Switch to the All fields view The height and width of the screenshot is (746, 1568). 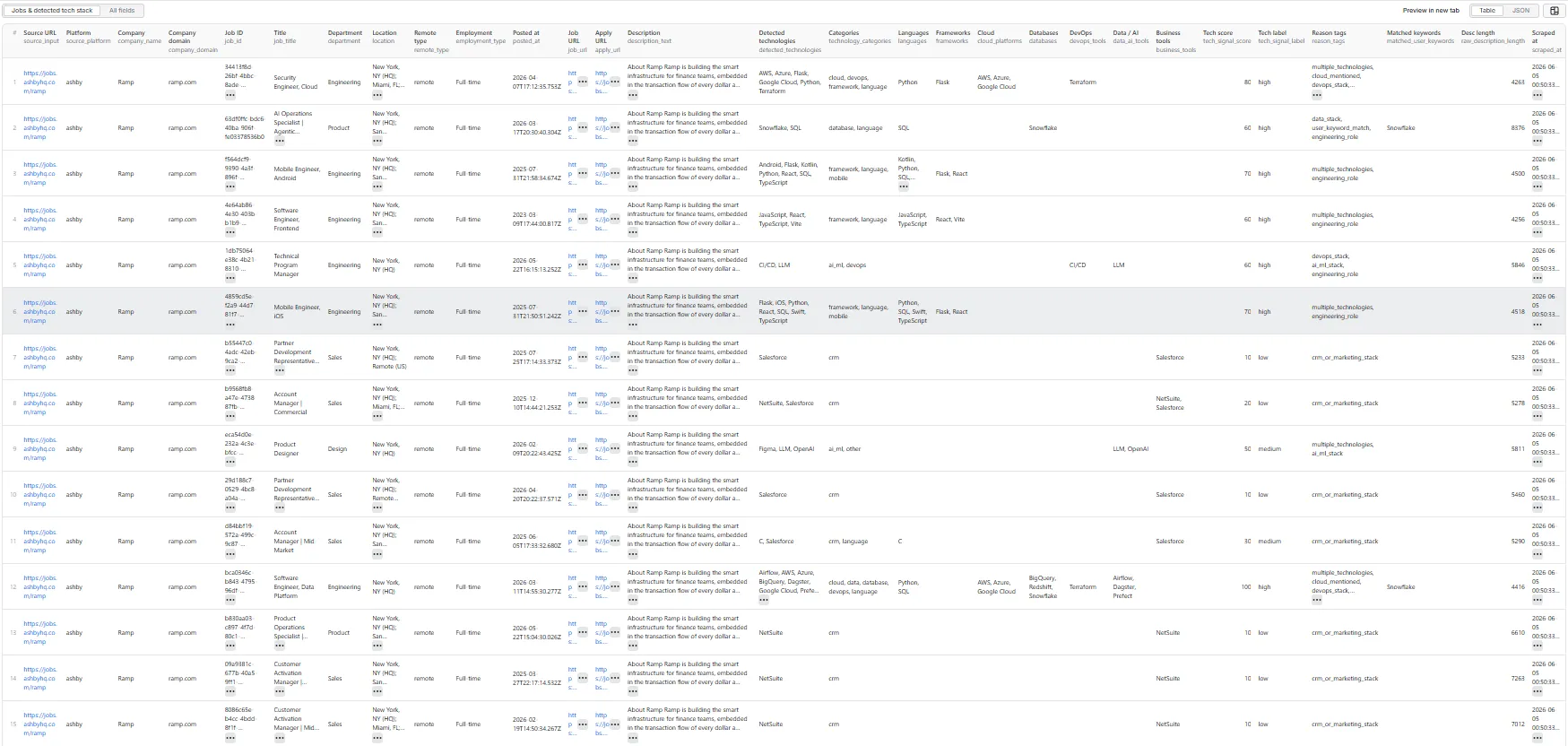tap(122, 11)
